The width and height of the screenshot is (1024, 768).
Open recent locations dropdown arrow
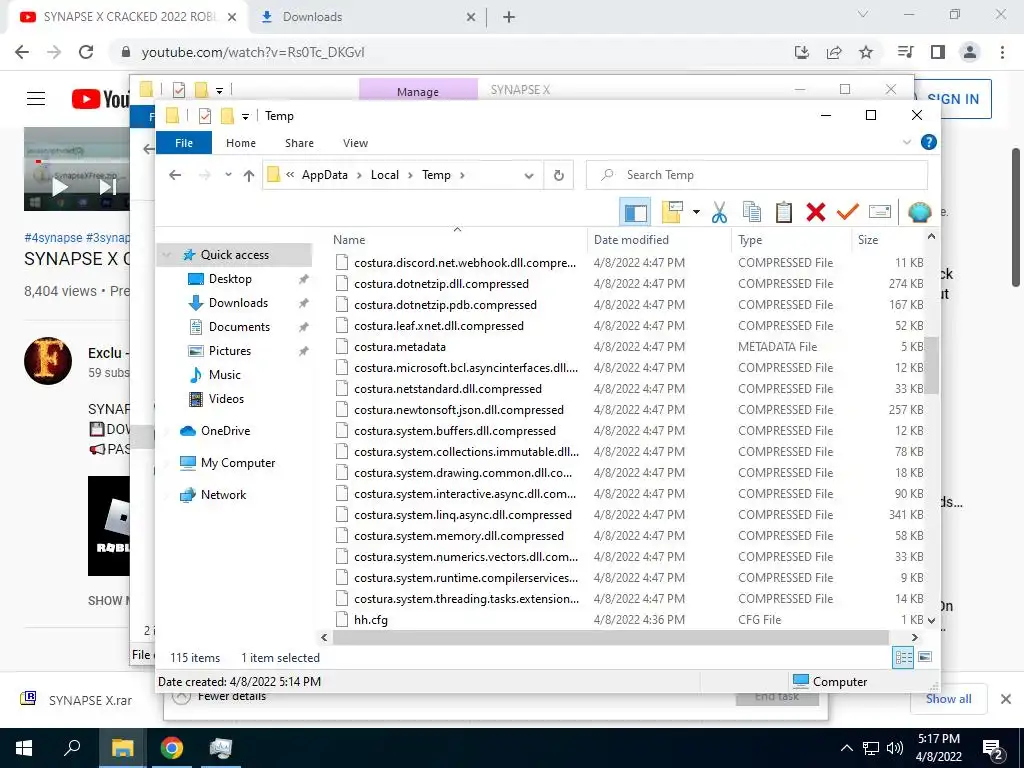click(x=228, y=175)
